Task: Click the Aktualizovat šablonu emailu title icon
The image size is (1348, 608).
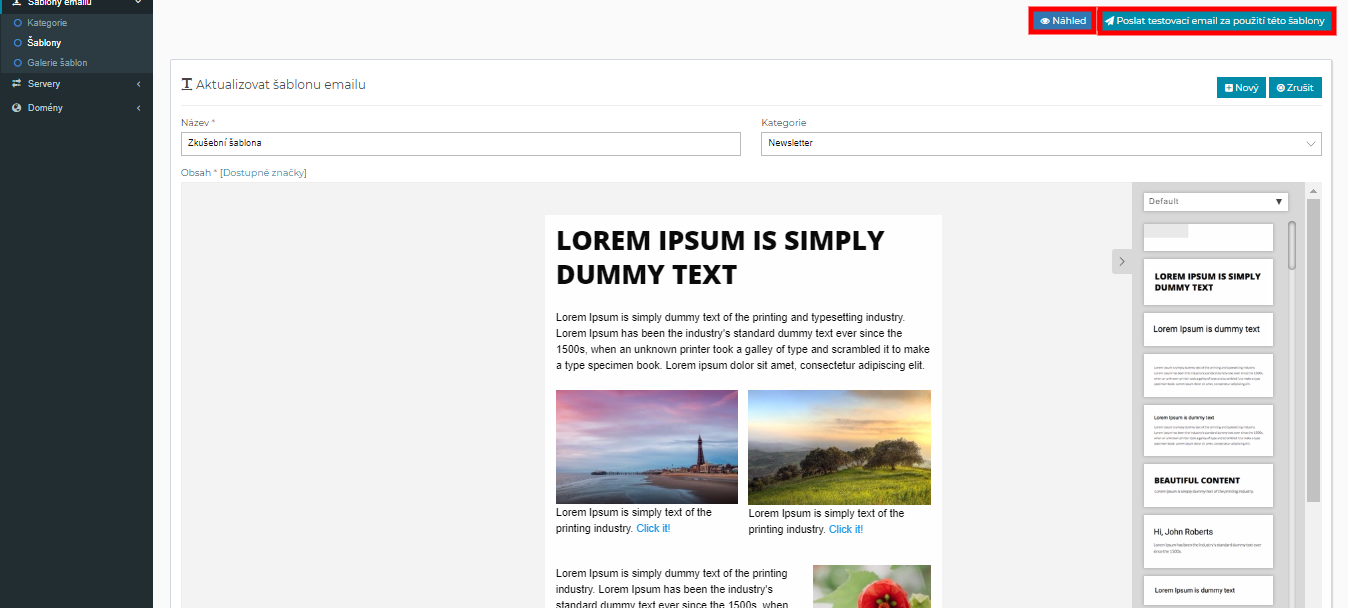Action: click(186, 85)
